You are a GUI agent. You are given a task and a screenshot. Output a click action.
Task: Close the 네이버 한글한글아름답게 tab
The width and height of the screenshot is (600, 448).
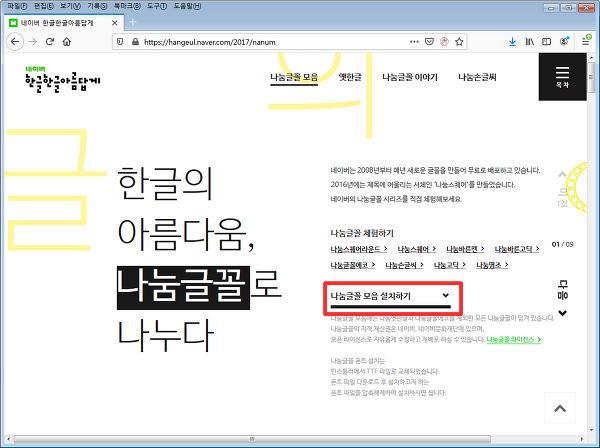(x=114, y=23)
